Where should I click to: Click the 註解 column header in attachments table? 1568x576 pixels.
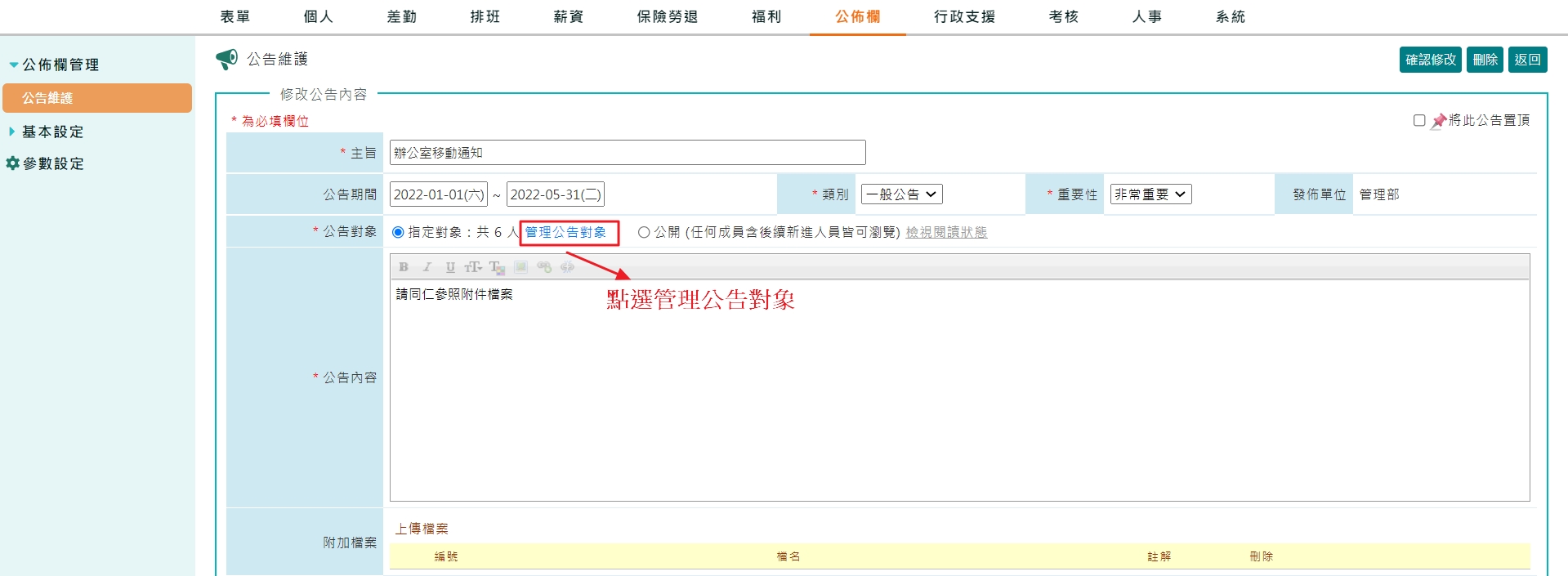1159,556
